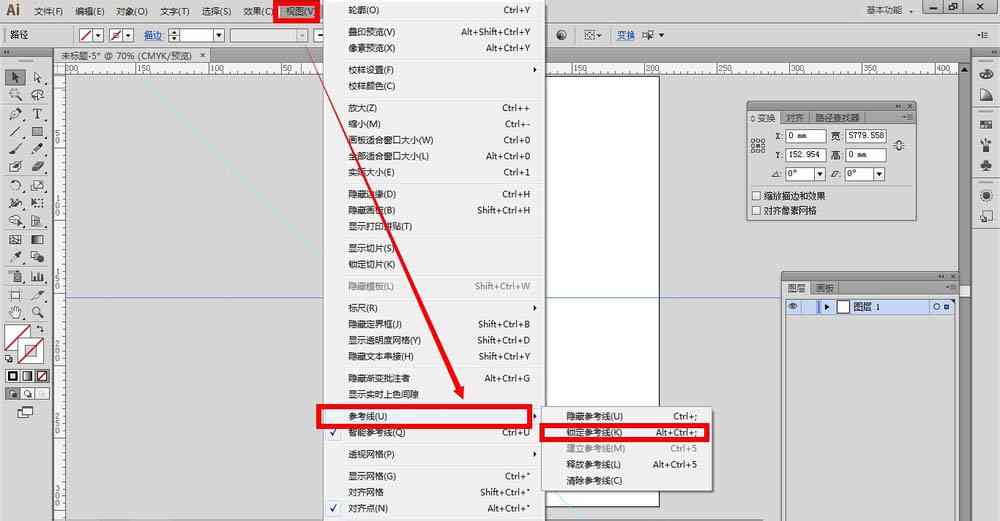Select the Type (T) tool
This screenshot has height=521, width=1000.
point(38,114)
